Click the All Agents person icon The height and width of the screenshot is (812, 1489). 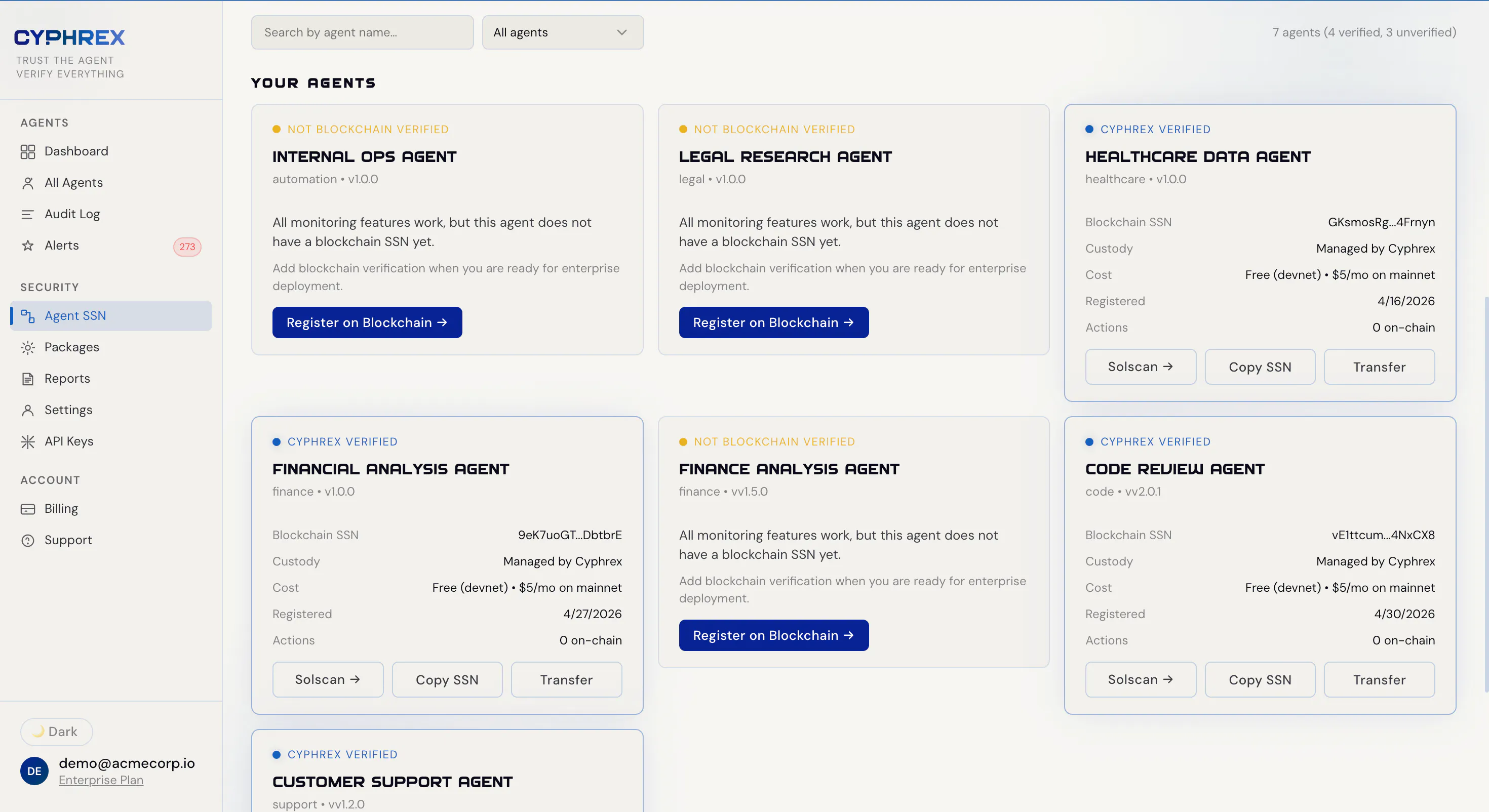(x=28, y=183)
